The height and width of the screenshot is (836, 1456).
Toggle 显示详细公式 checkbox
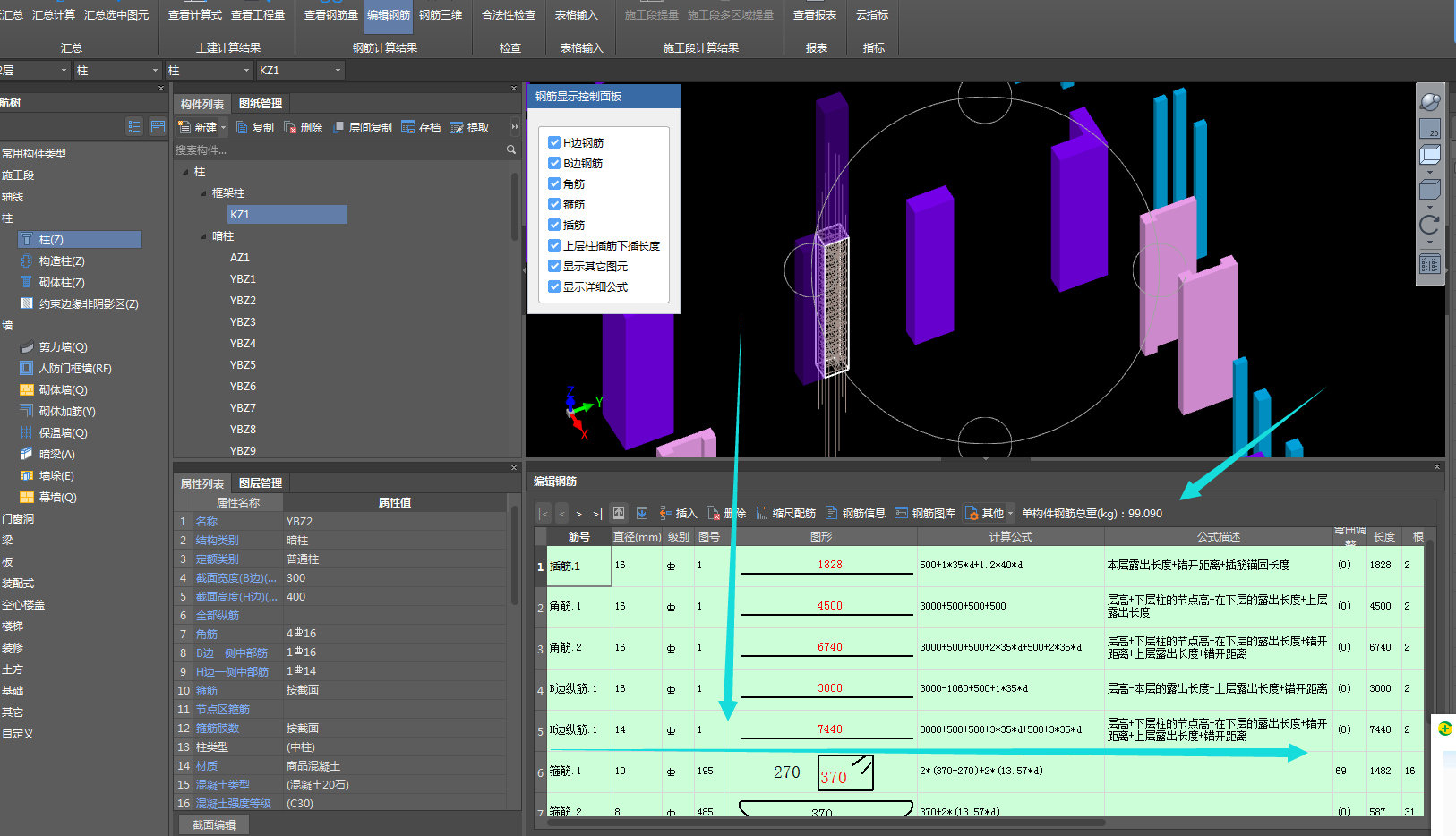[554, 286]
